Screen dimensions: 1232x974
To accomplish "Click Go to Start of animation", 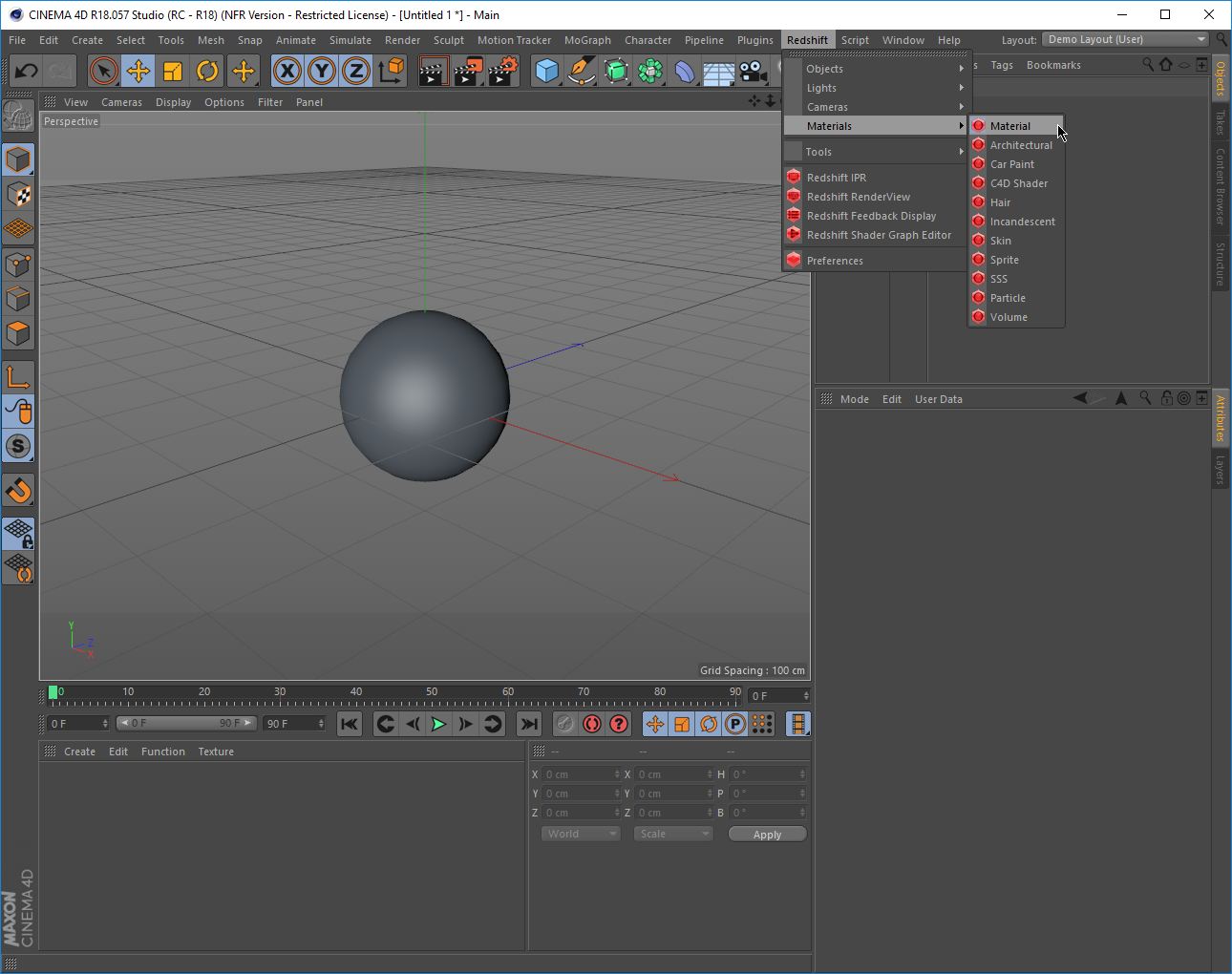I will [x=350, y=724].
